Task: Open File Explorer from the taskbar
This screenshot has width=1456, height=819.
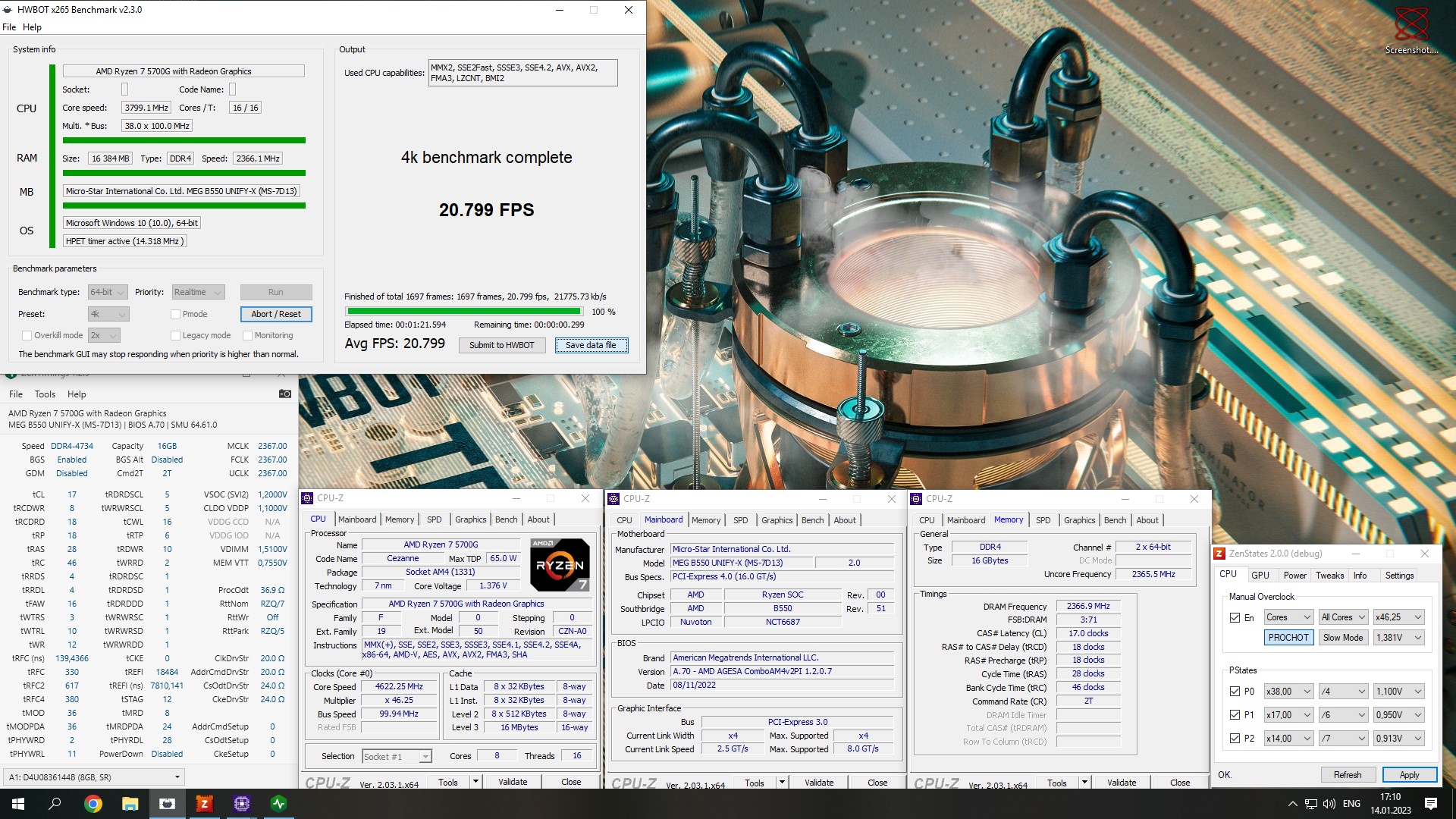Action: click(130, 804)
